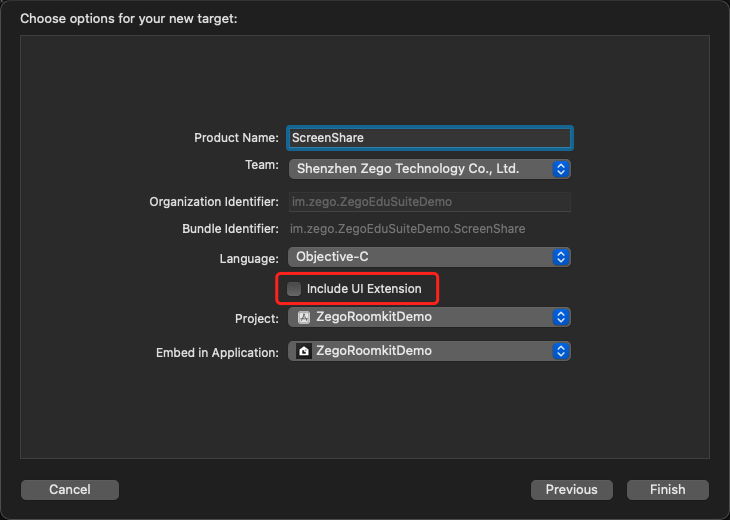The height and width of the screenshot is (520, 730).
Task: Click the Cancel button
Action: pos(70,490)
